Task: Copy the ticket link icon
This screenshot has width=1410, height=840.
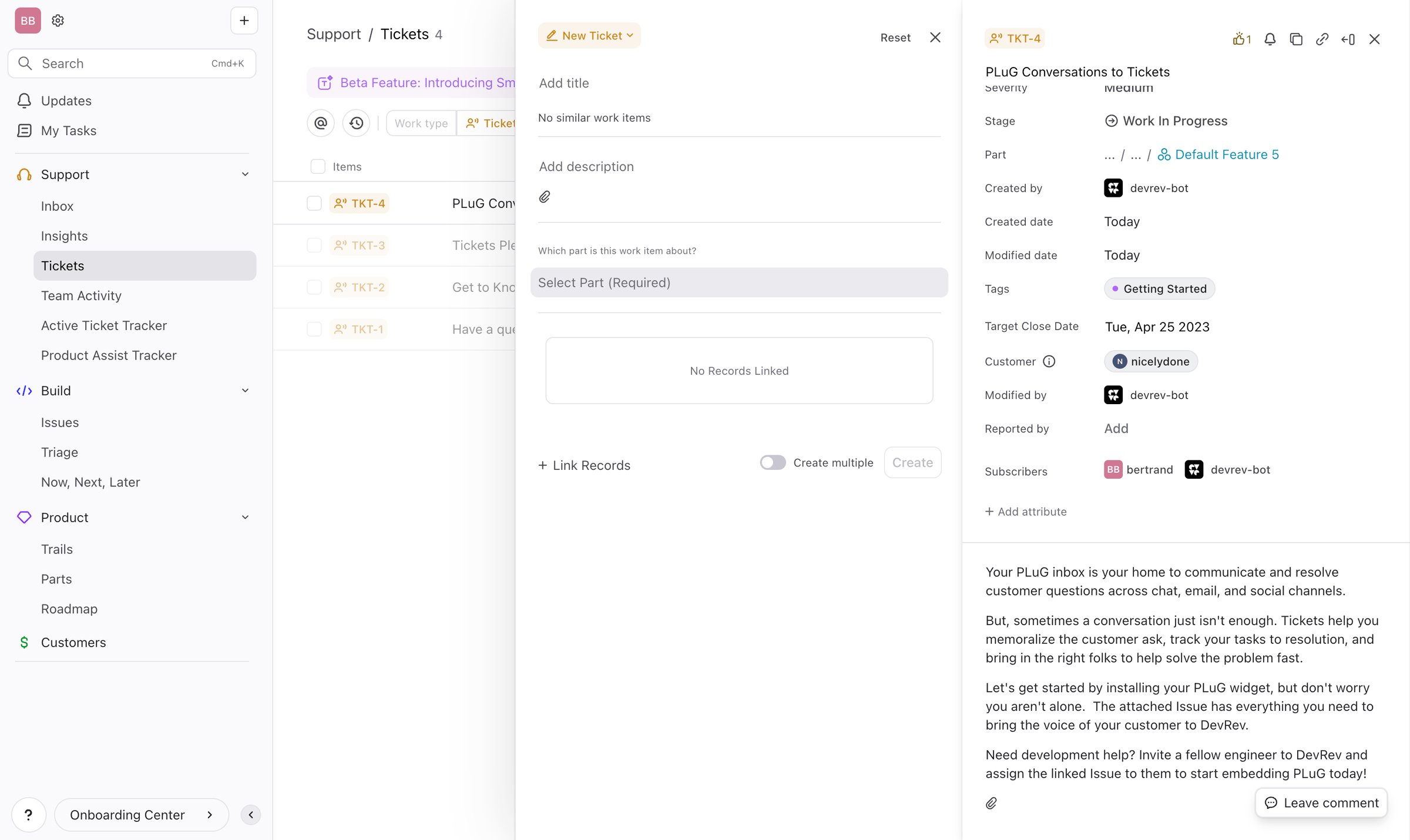Action: tap(1322, 39)
